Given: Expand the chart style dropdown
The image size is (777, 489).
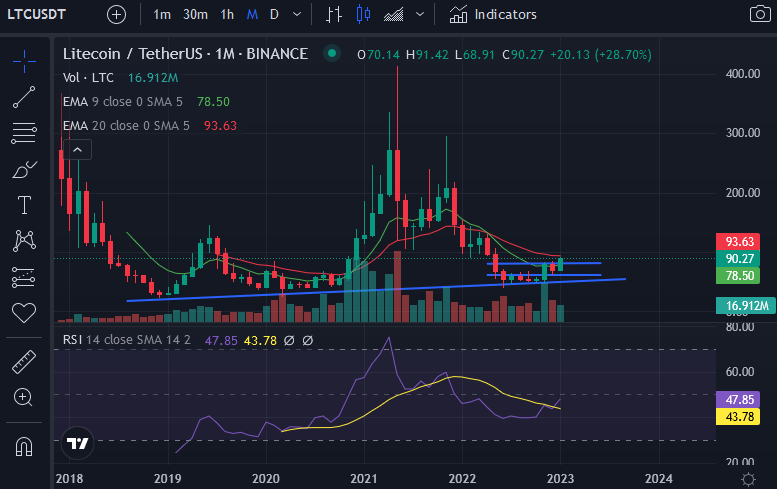Looking at the screenshot, I should click(x=420, y=14).
